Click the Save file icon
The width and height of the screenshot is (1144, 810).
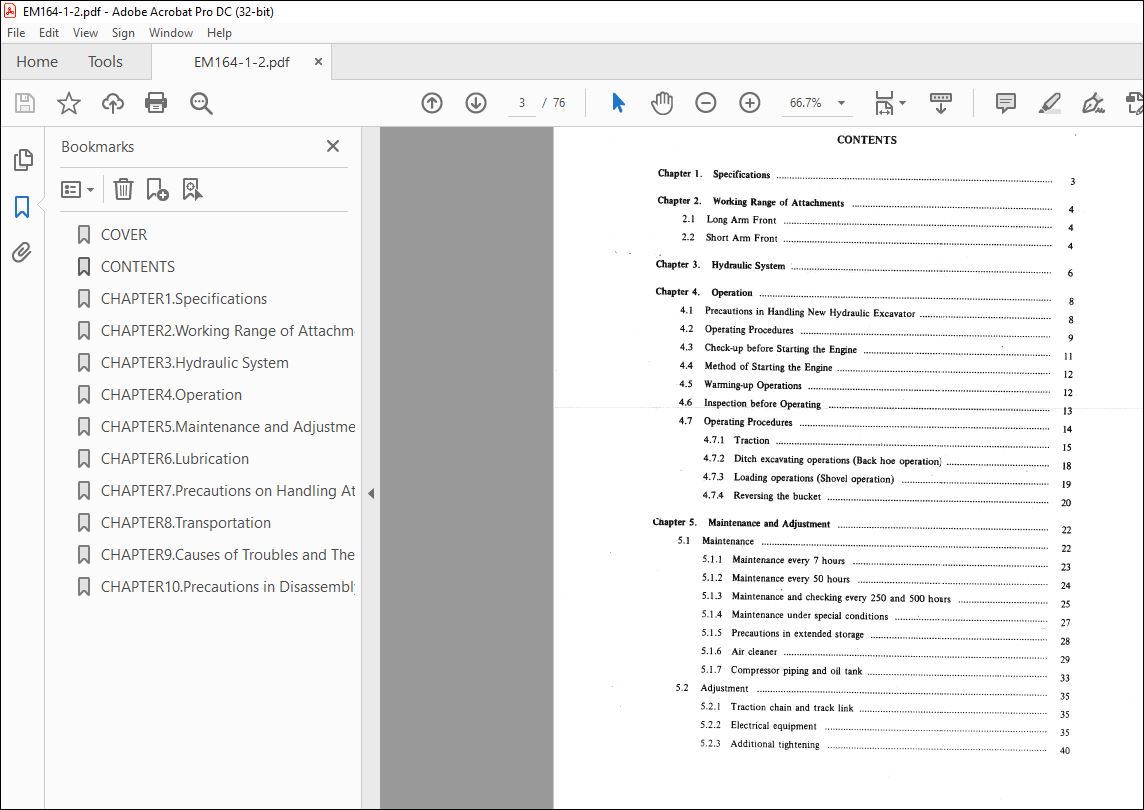tap(25, 103)
